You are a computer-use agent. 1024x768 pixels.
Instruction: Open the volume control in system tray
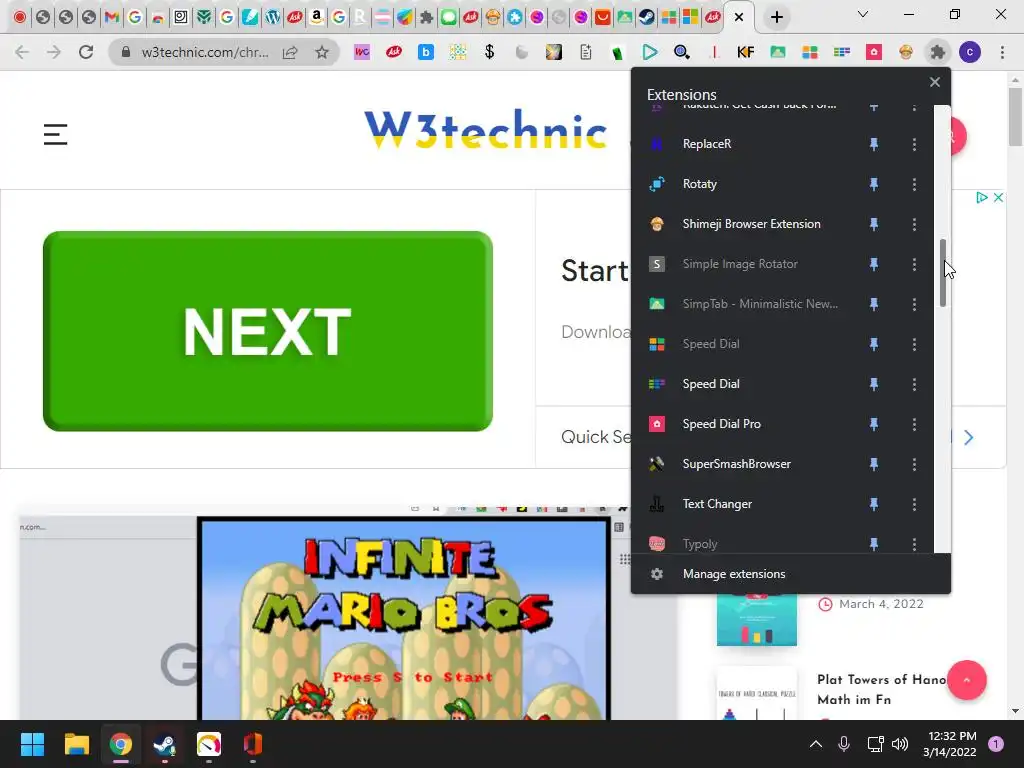[900, 744]
